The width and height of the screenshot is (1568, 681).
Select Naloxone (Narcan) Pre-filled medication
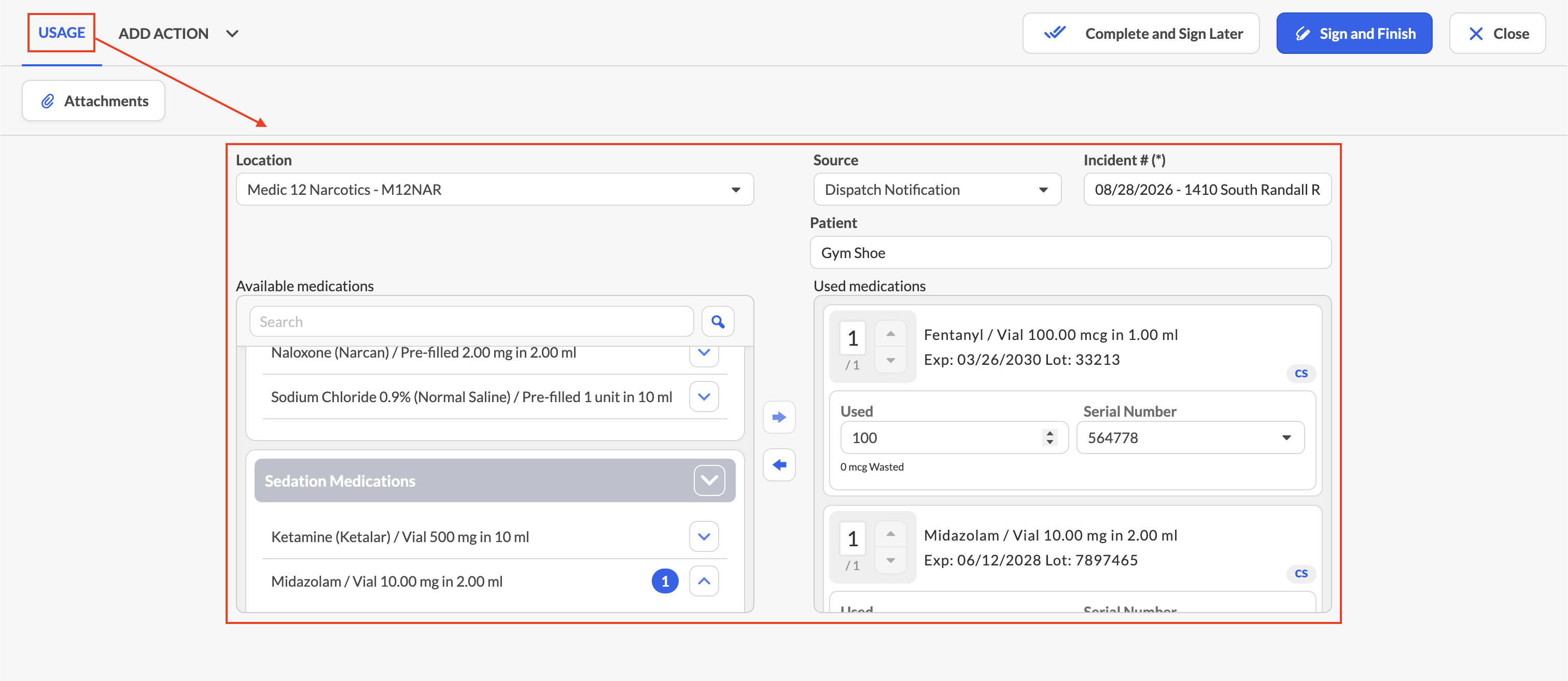click(x=423, y=352)
